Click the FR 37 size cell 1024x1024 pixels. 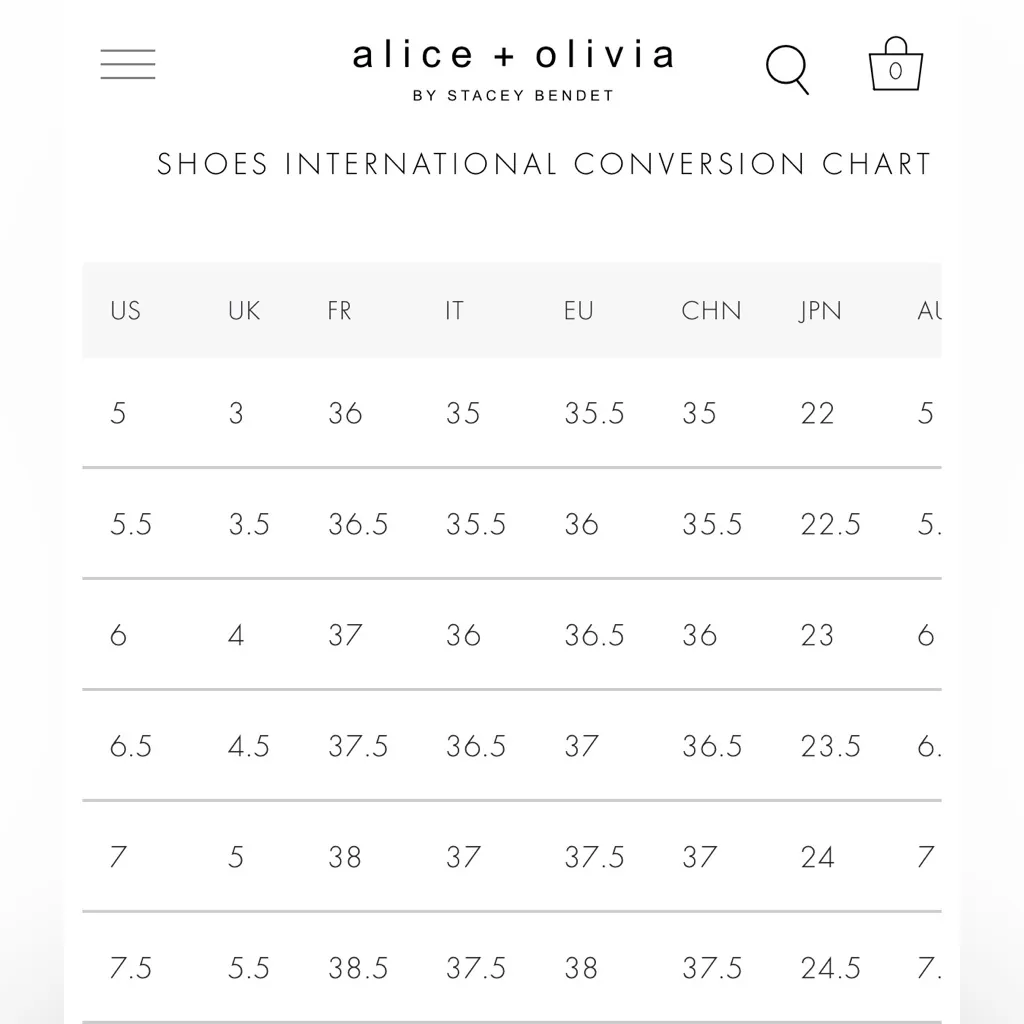pos(345,635)
